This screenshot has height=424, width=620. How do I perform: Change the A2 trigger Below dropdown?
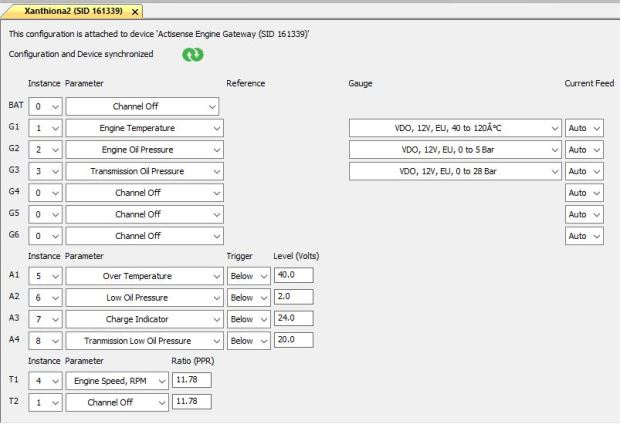249,297
